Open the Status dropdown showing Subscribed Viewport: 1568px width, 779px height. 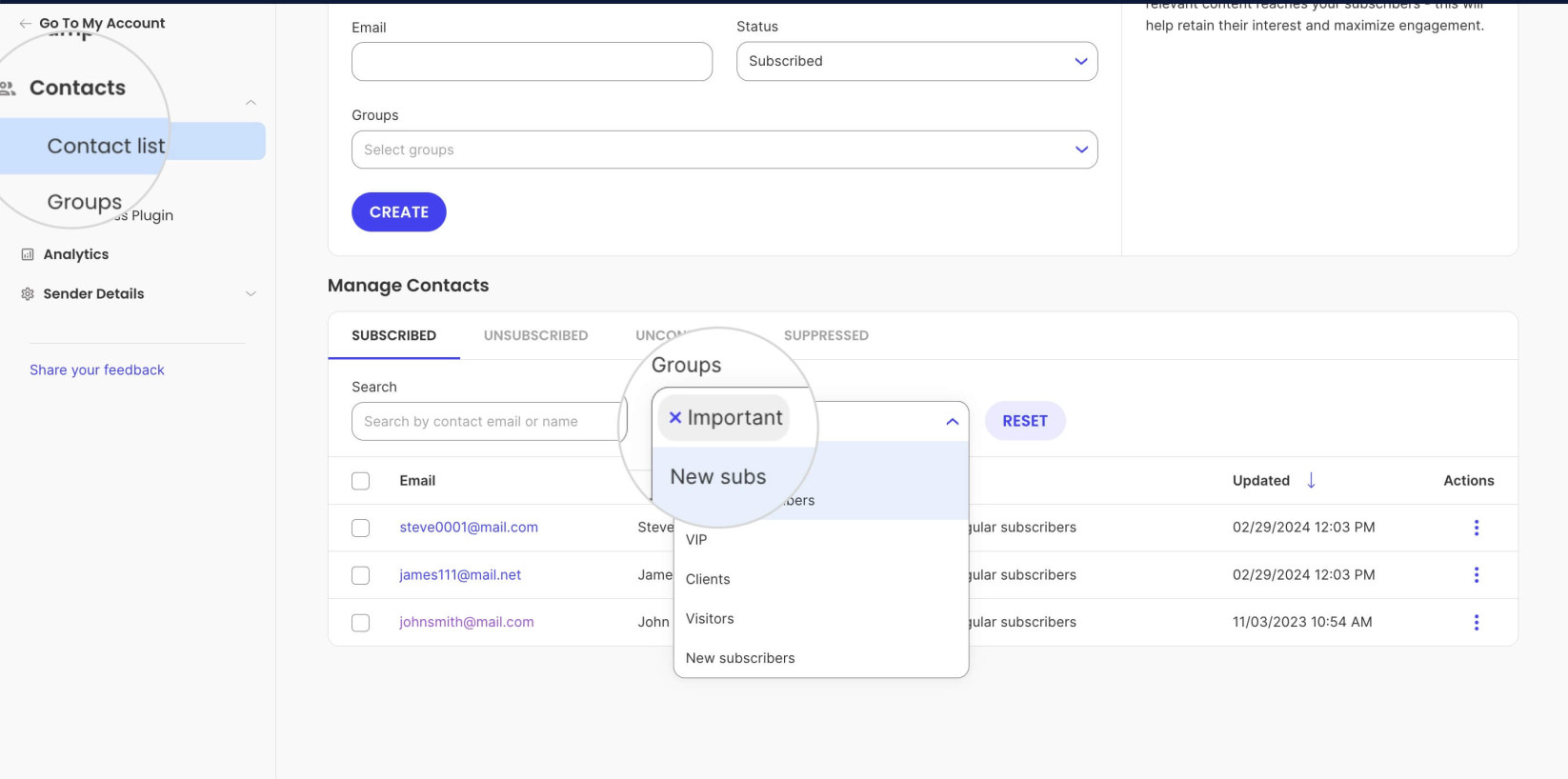click(x=916, y=61)
